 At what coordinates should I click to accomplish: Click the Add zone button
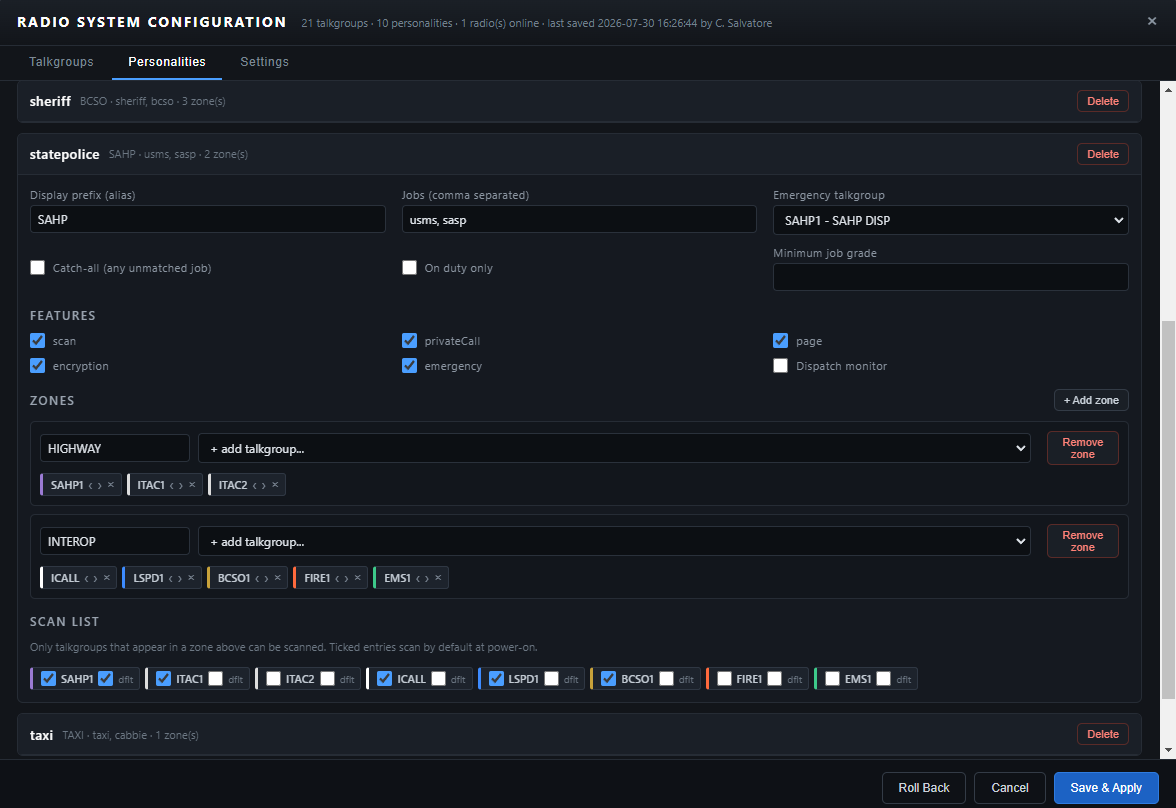pyautogui.click(x=1091, y=400)
